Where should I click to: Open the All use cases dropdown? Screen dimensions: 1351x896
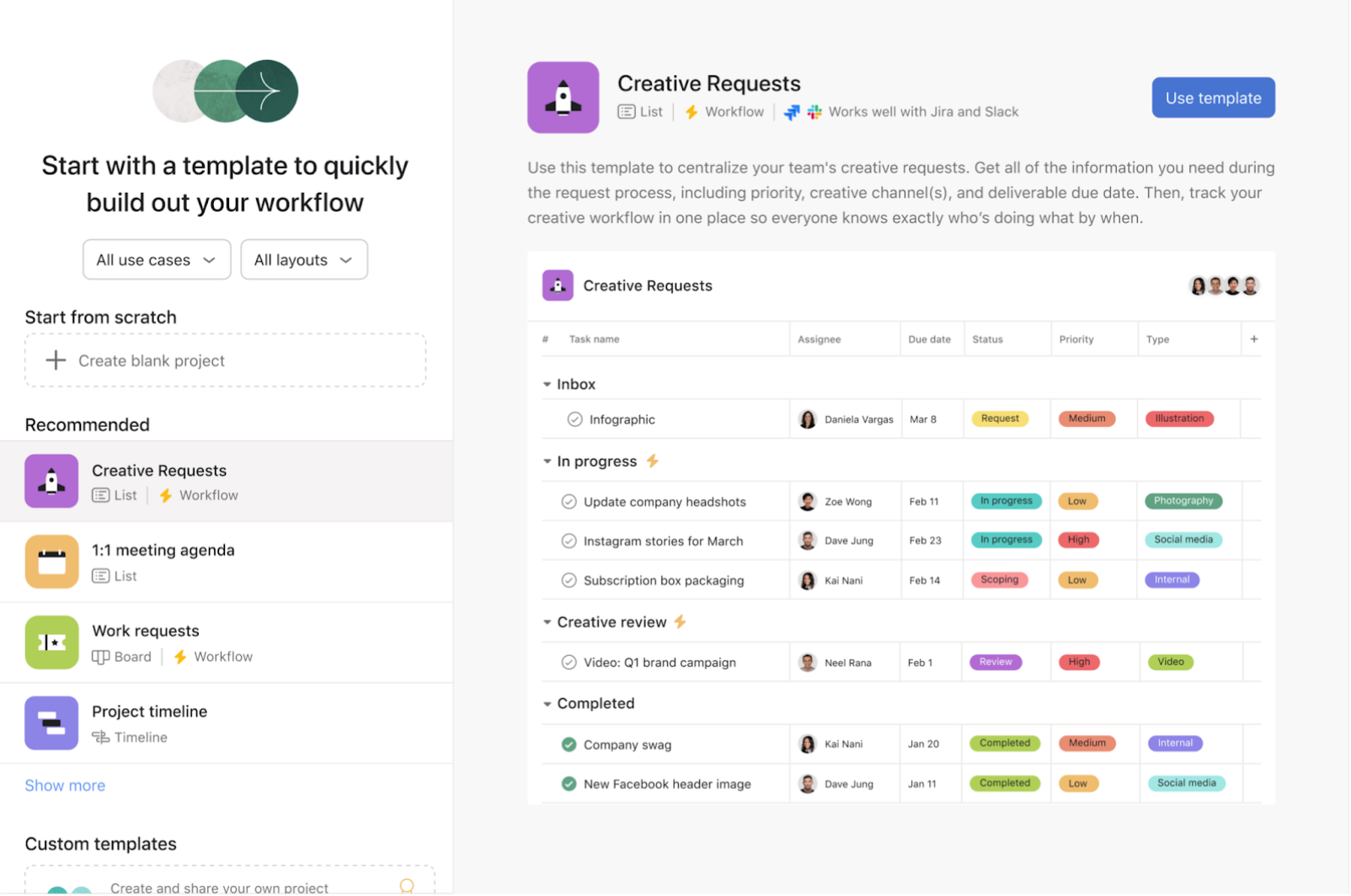(158, 260)
